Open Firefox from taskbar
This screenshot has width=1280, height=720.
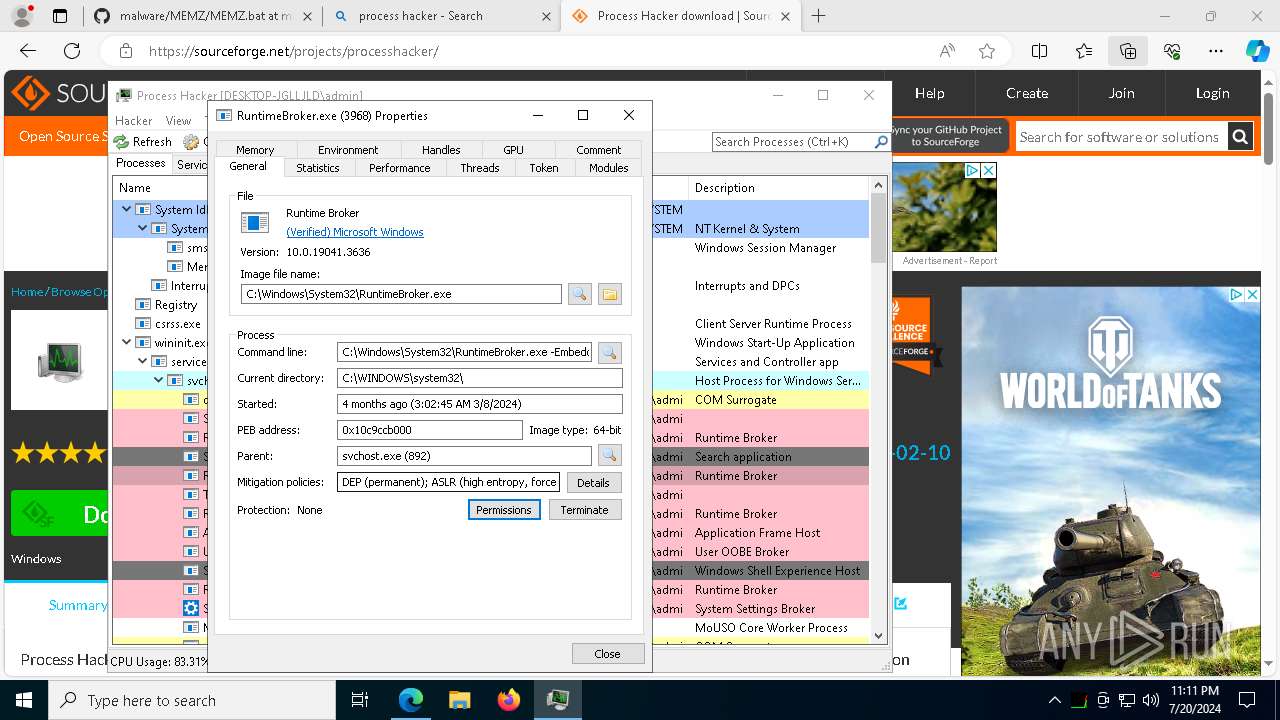click(x=508, y=700)
